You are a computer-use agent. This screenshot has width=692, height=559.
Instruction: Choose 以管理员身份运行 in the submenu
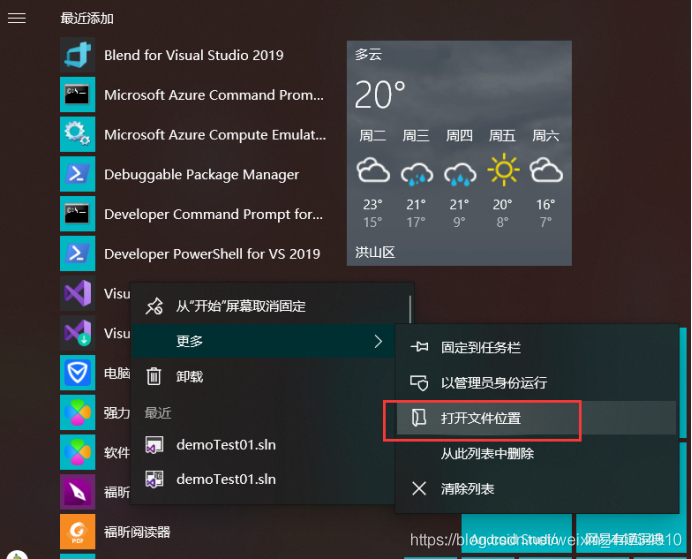tap(537, 383)
